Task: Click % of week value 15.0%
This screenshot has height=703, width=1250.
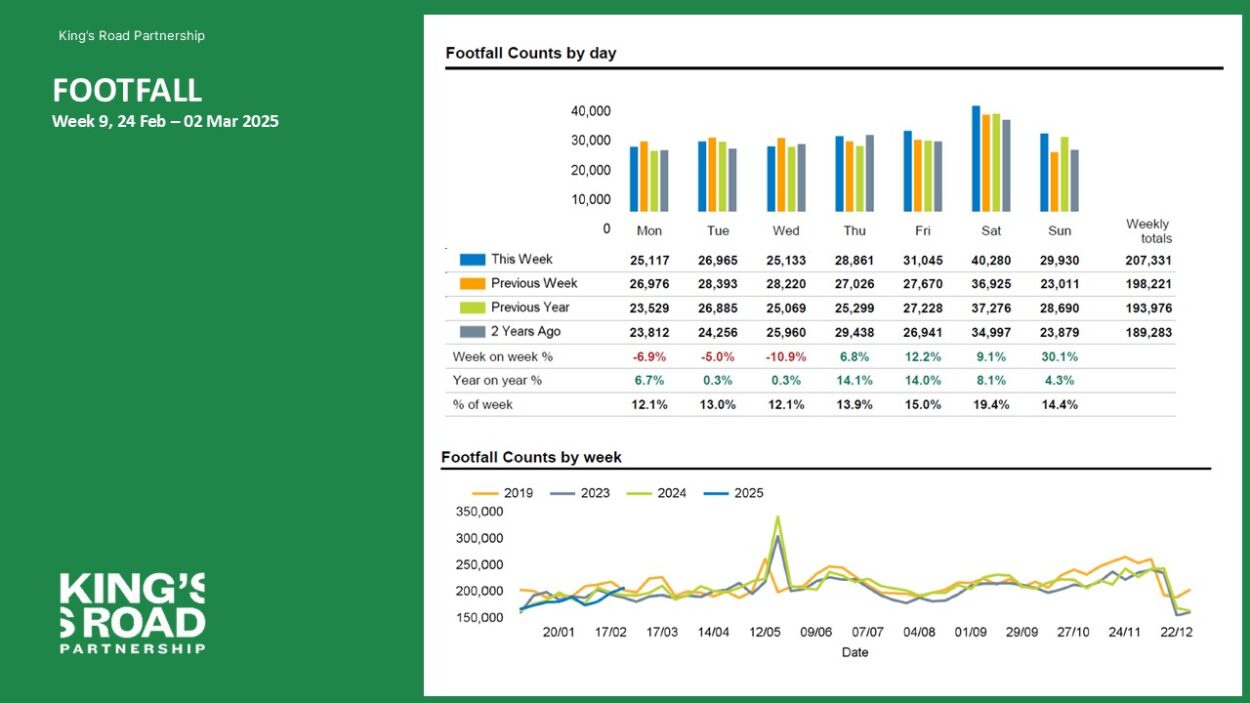Action: pos(922,405)
